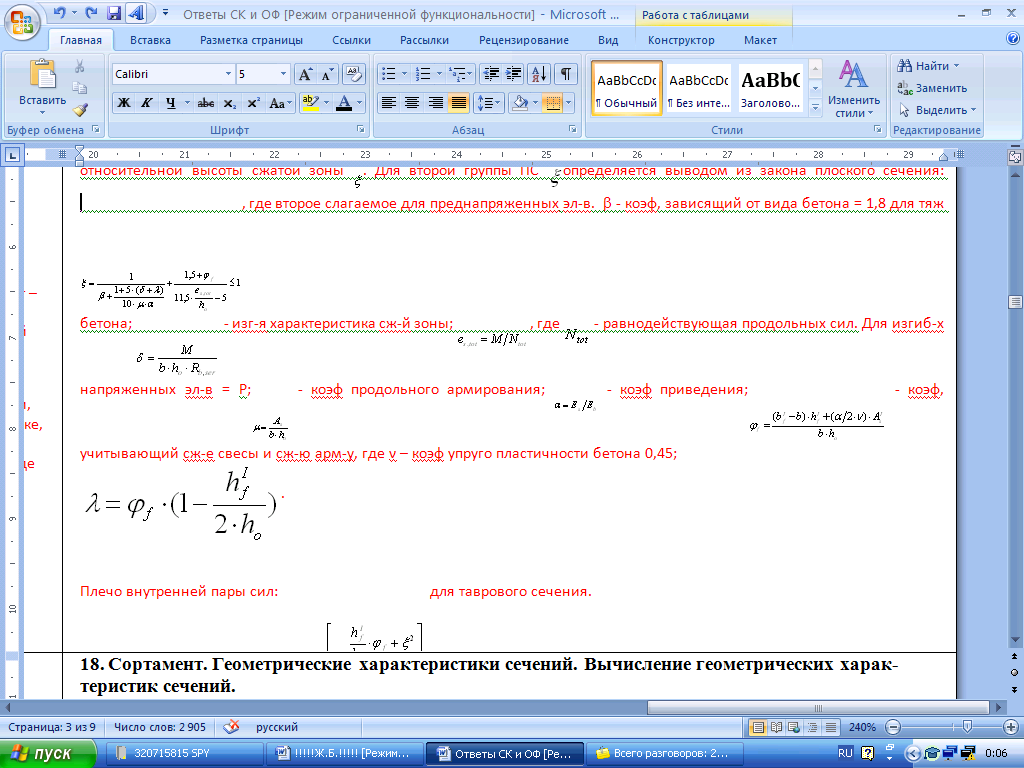Click the Numbering list icon
Screen dimensions: 1024x768
(x=423, y=74)
